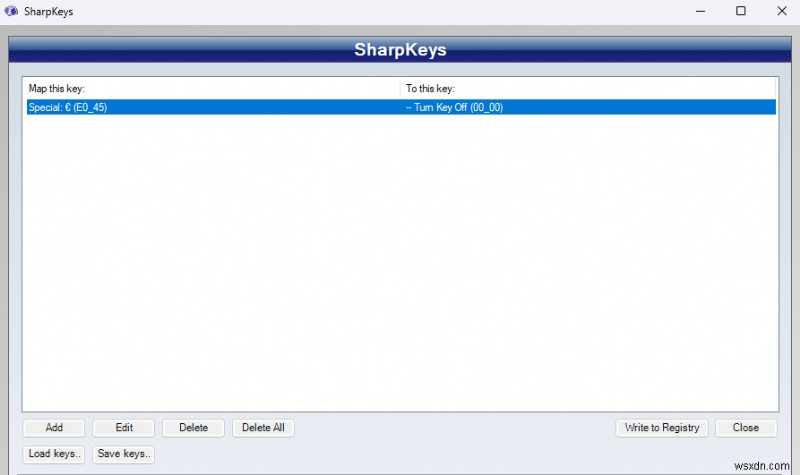Close the SharpKeys window with the X
Viewport: 800px width, 475px height.
(782, 11)
